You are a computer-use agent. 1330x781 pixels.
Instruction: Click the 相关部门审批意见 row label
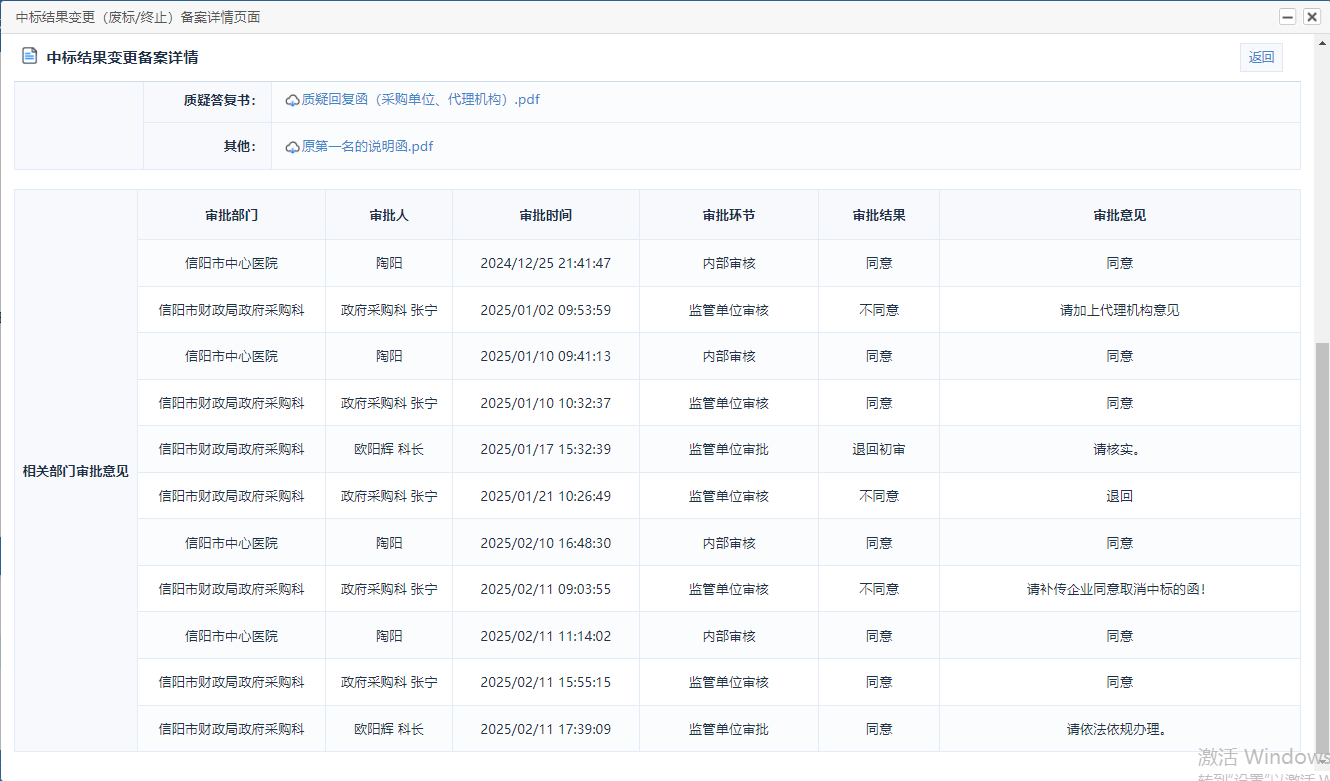point(76,471)
